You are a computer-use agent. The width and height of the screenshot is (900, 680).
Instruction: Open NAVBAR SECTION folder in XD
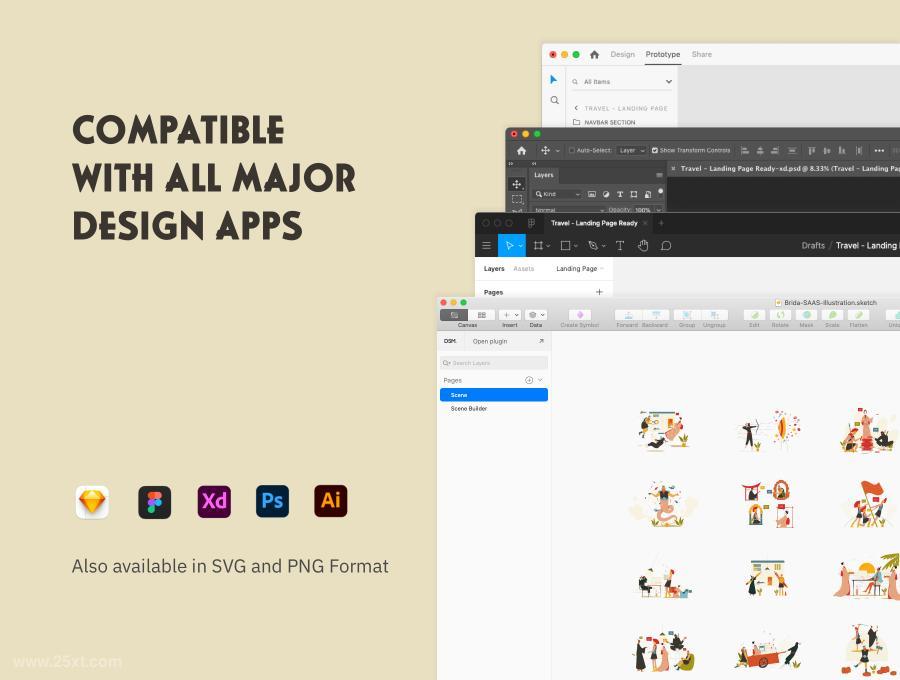pos(604,122)
